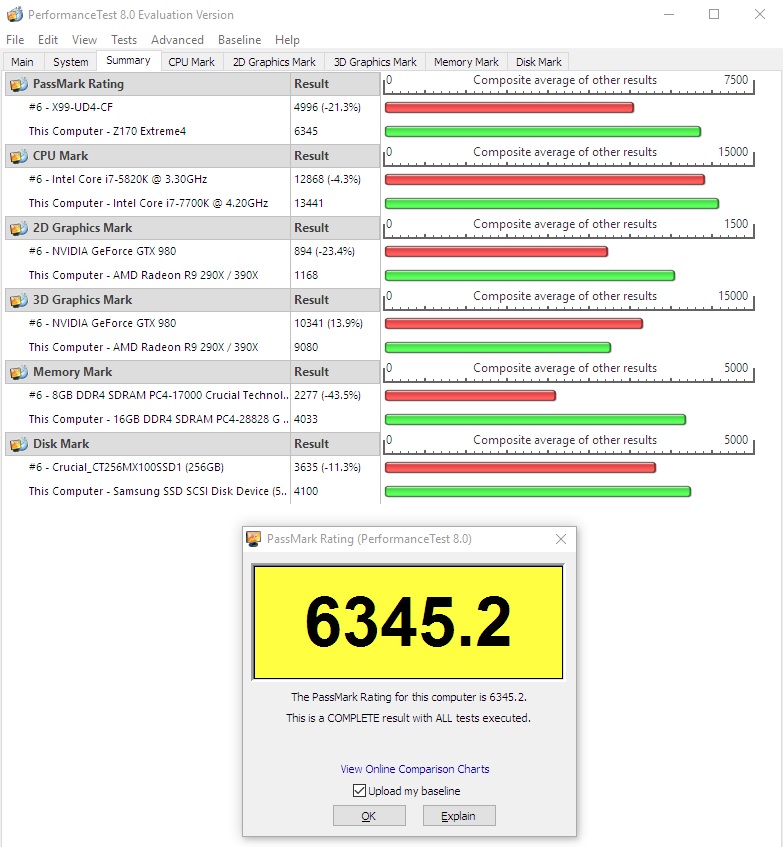
Task: Click the 2D Graphics Mark header icon
Action: (19, 228)
